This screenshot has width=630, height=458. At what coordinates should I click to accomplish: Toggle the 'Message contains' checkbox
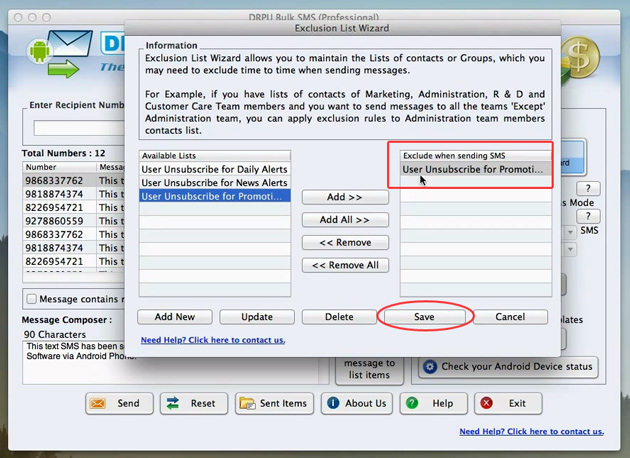point(31,299)
